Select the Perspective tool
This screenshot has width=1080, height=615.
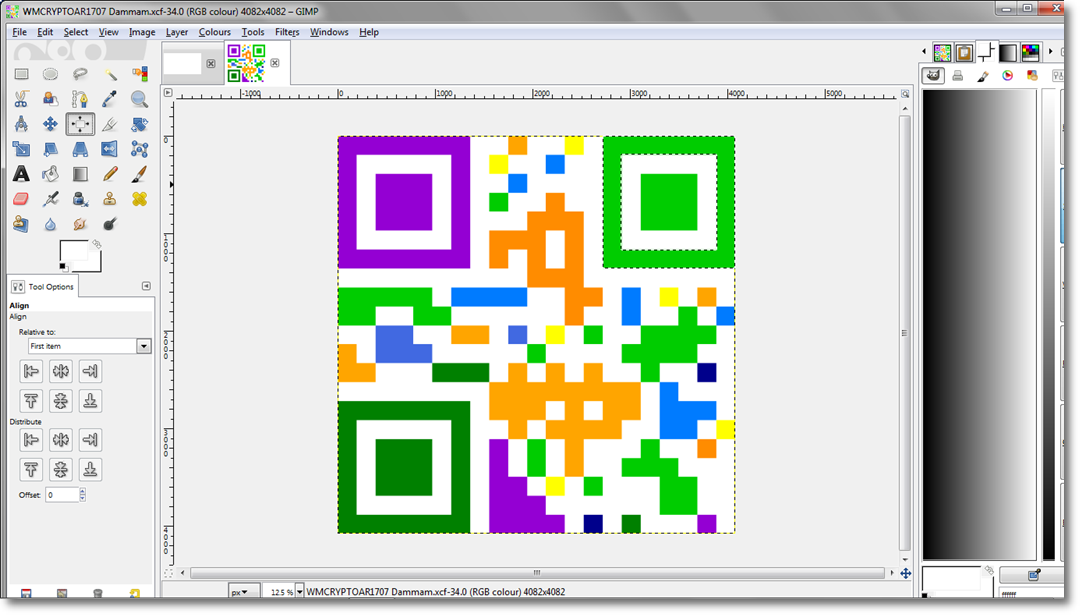[80, 149]
